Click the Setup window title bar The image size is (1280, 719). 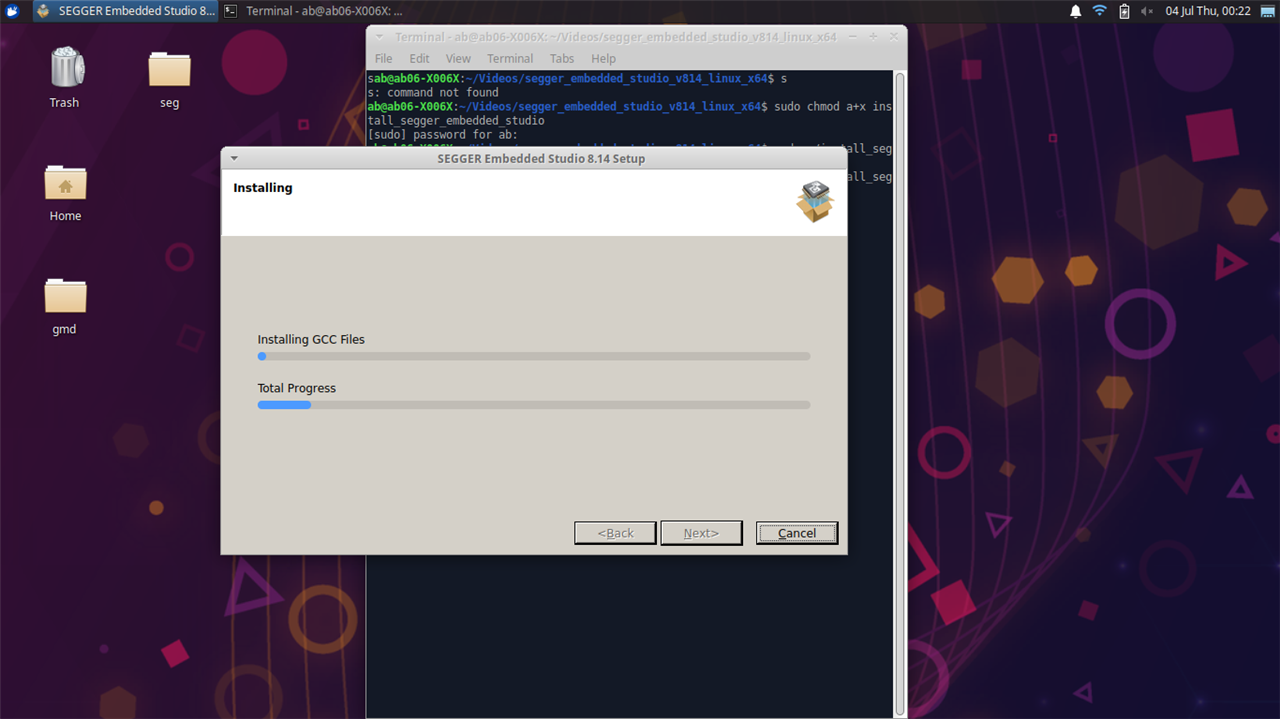click(x=534, y=158)
